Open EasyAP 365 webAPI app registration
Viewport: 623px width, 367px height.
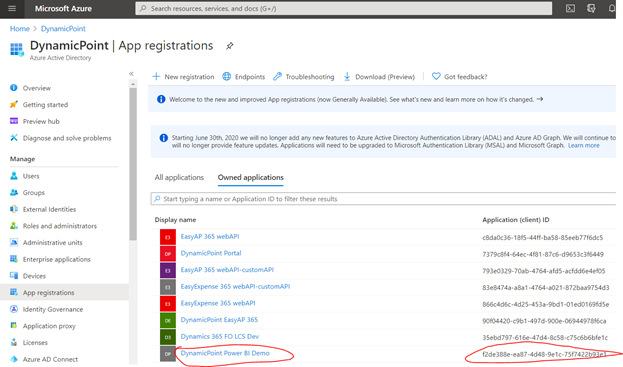pos(210,237)
